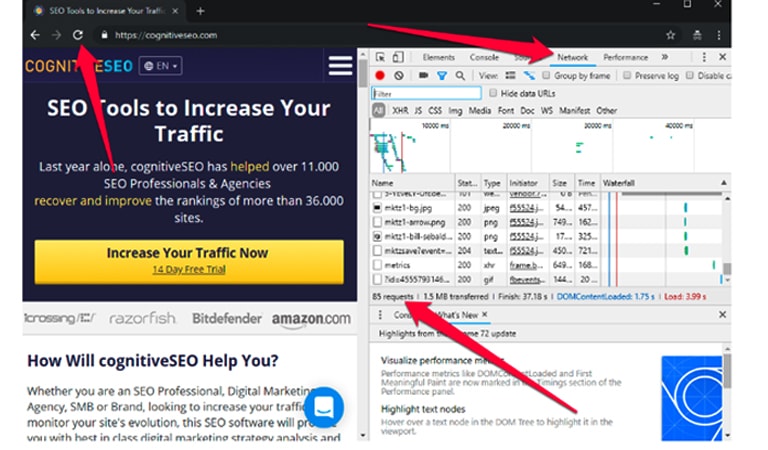Activate the inspect element picker
Viewport: 768px width, 450px height.
pos(380,57)
